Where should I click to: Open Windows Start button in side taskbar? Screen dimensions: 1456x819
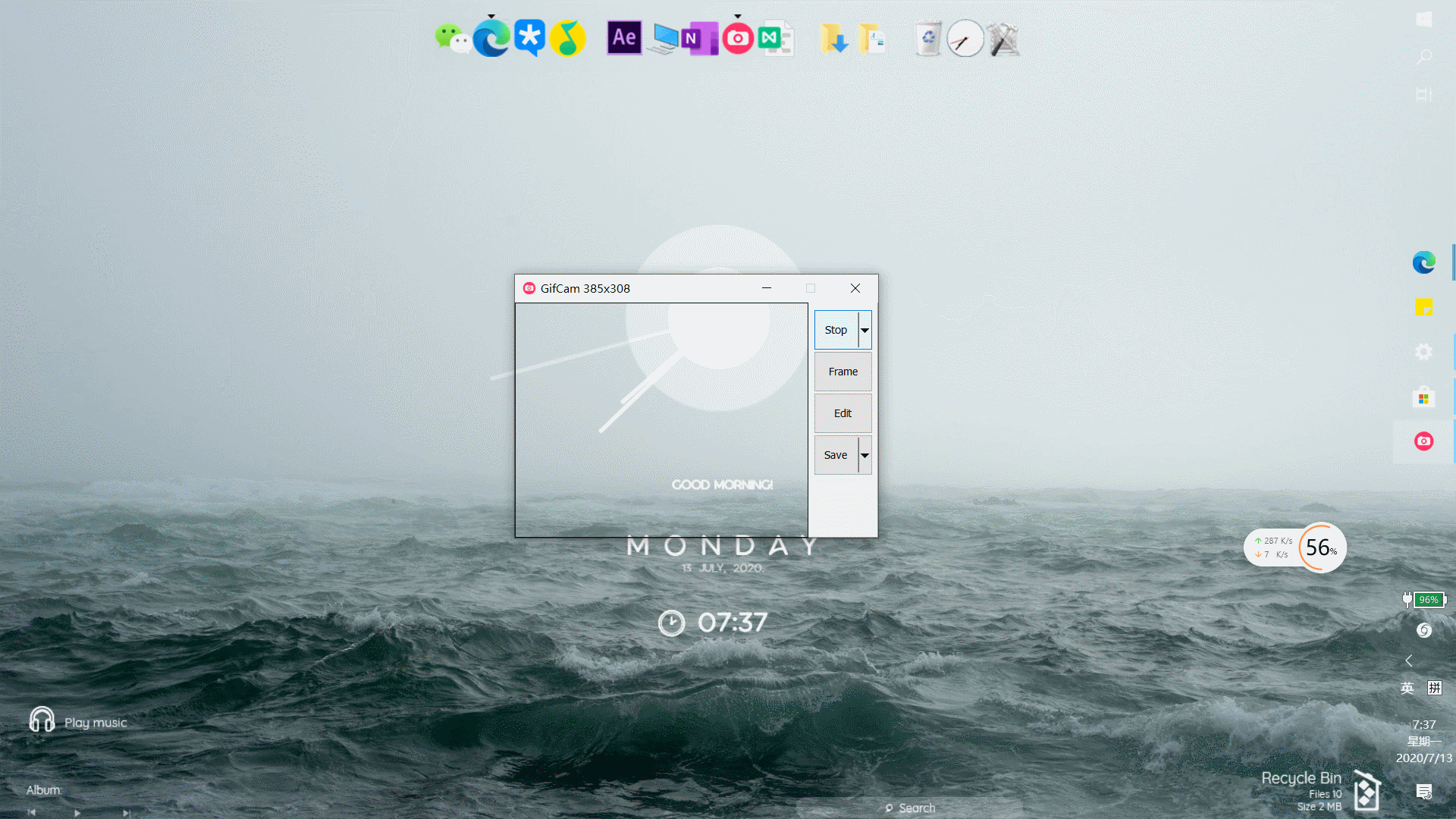(1424, 19)
